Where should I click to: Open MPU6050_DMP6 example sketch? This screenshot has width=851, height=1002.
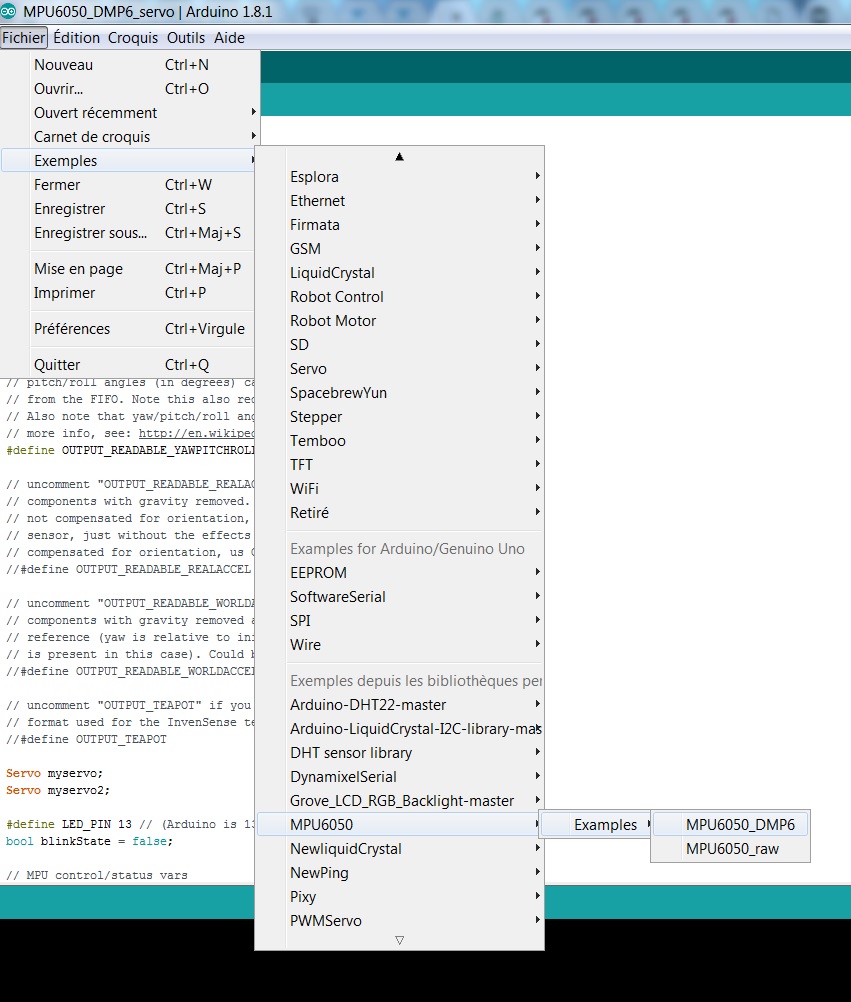[731, 824]
